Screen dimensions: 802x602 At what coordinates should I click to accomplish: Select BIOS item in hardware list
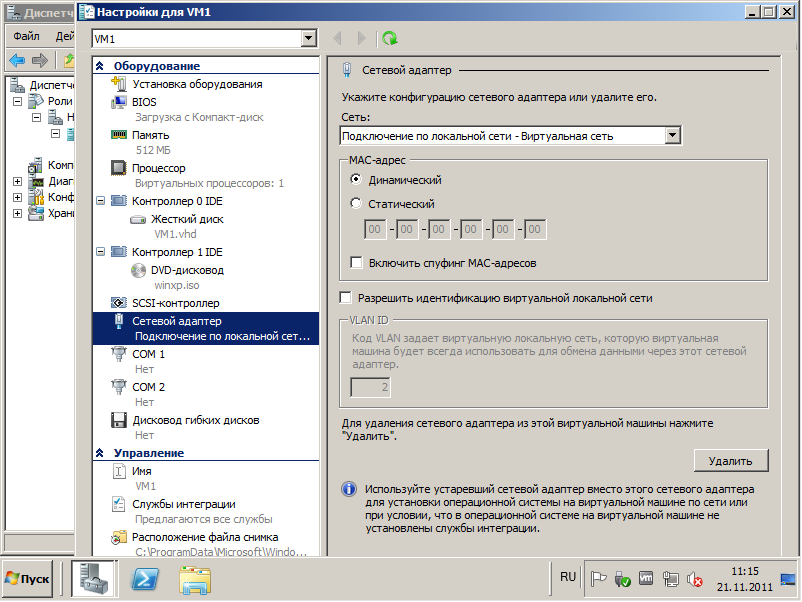144,102
